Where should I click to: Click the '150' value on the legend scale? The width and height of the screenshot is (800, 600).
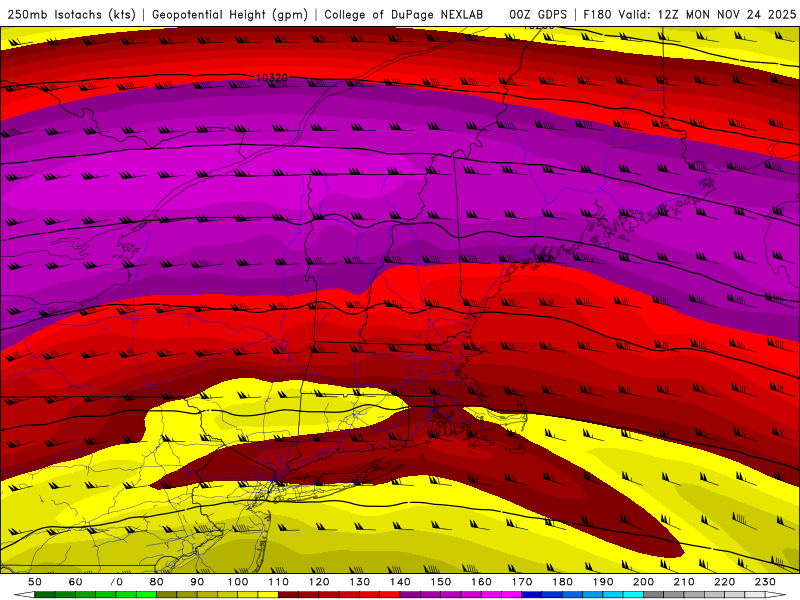pyautogui.click(x=440, y=582)
